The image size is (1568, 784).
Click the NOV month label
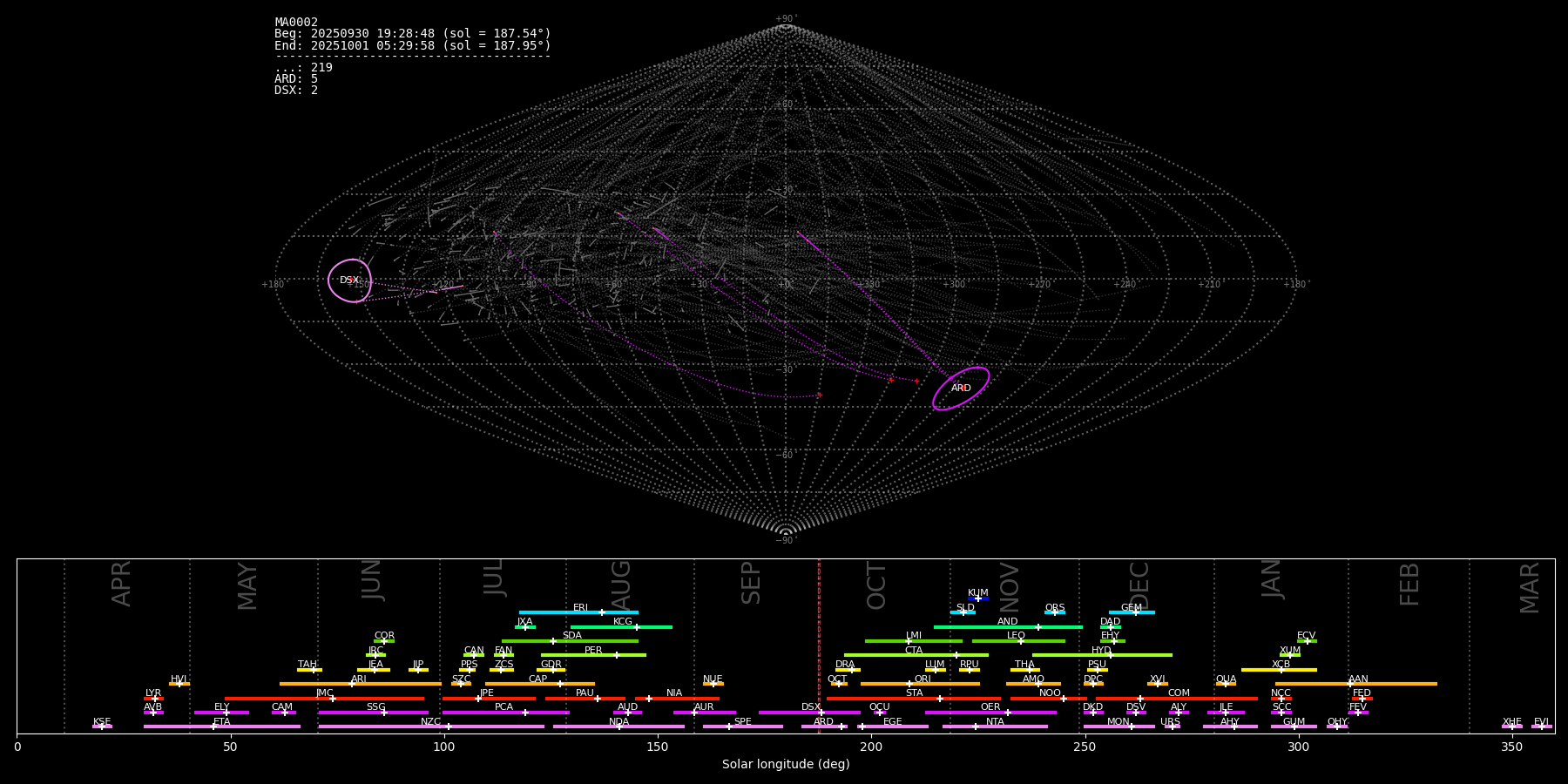1009,586
